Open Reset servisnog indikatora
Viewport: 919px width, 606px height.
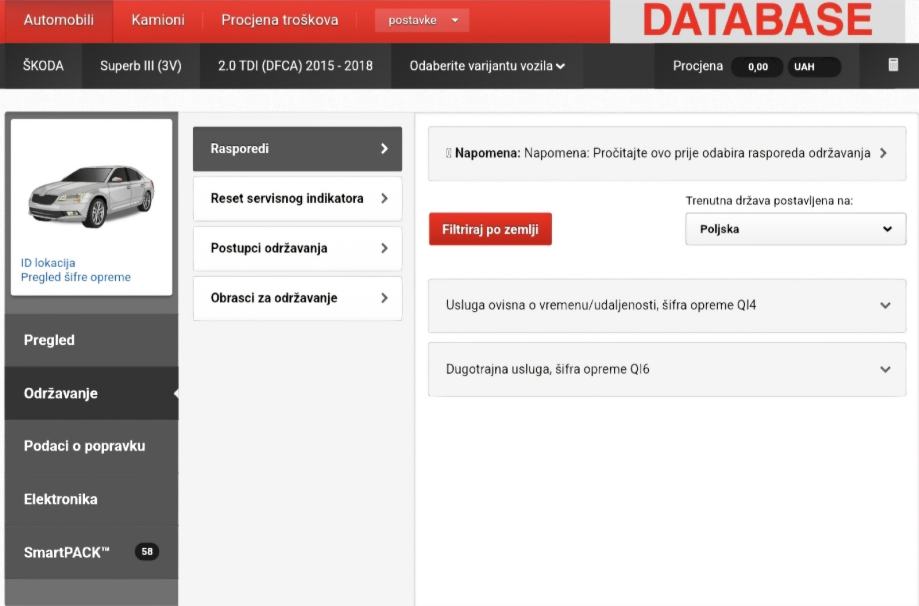[297, 199]
